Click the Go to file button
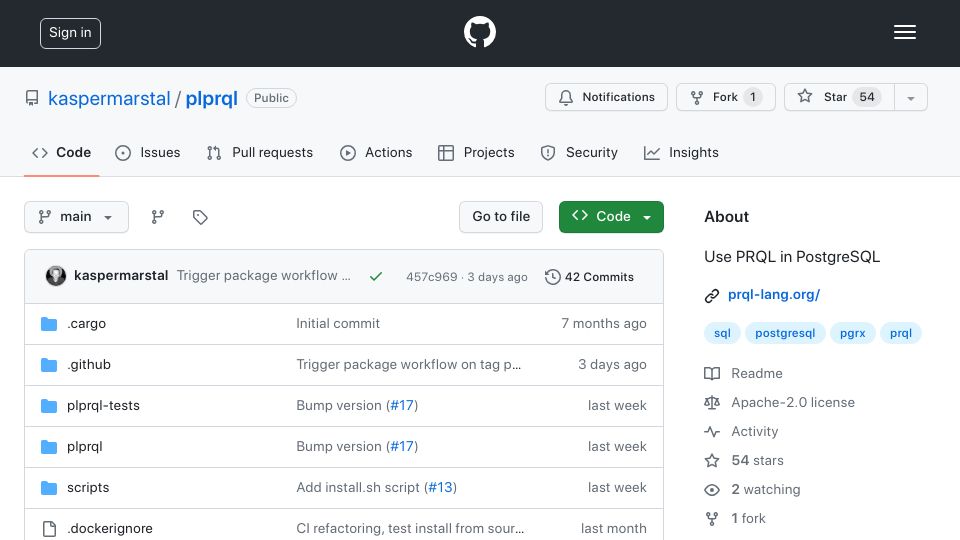This screenshot has width=960, height=540. [x=501, y=217]
